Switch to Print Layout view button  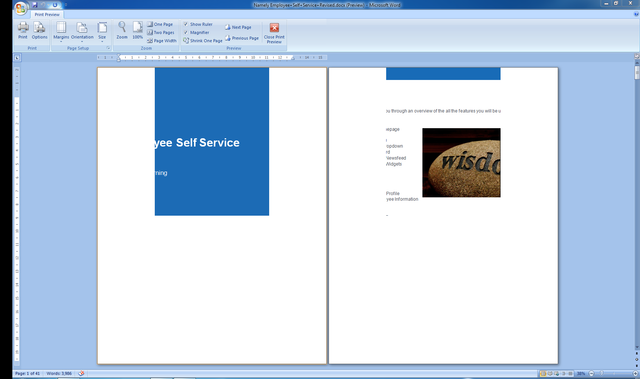tap(543, 373)
